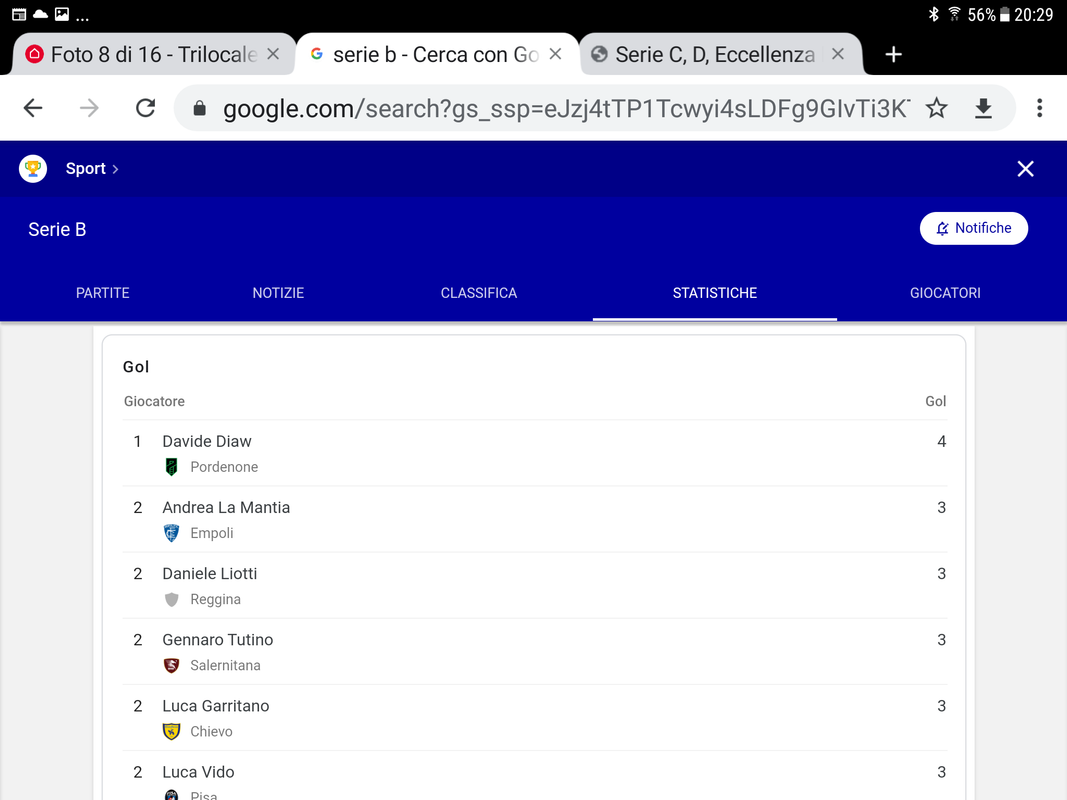The width and height of the screenshot is (1067, 800).
Task: Select the Luca Garritano row
Action: click(534, 717)
